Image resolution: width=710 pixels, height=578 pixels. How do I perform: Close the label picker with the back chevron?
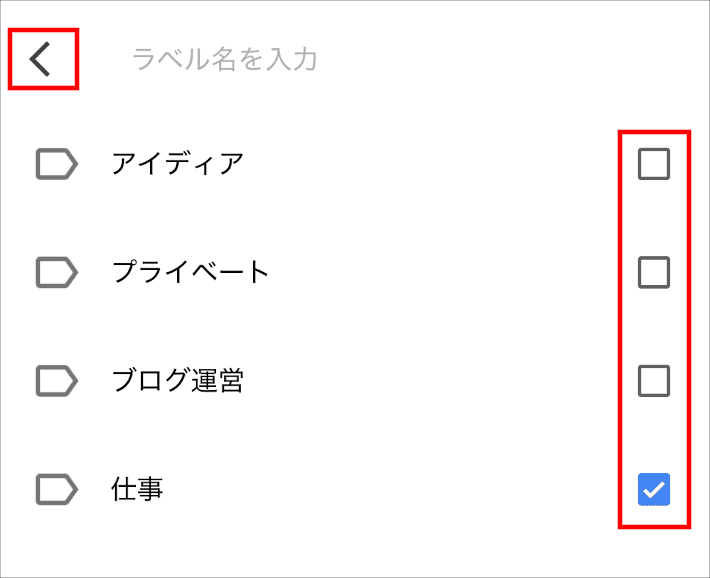[x=41, y=60]
